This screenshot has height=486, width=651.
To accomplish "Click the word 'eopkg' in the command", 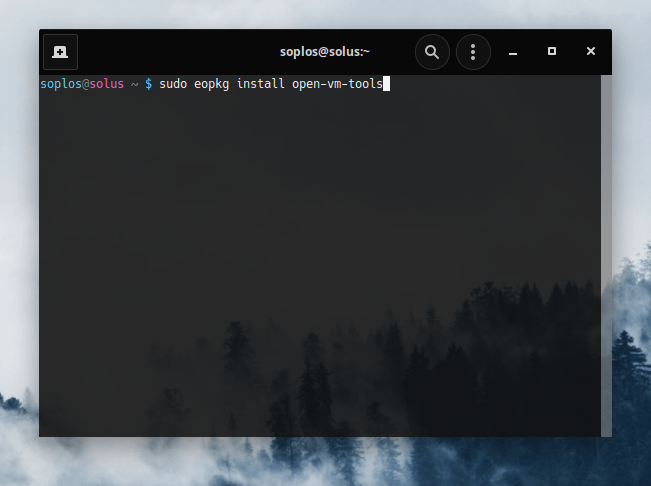I will coord(211,84).
